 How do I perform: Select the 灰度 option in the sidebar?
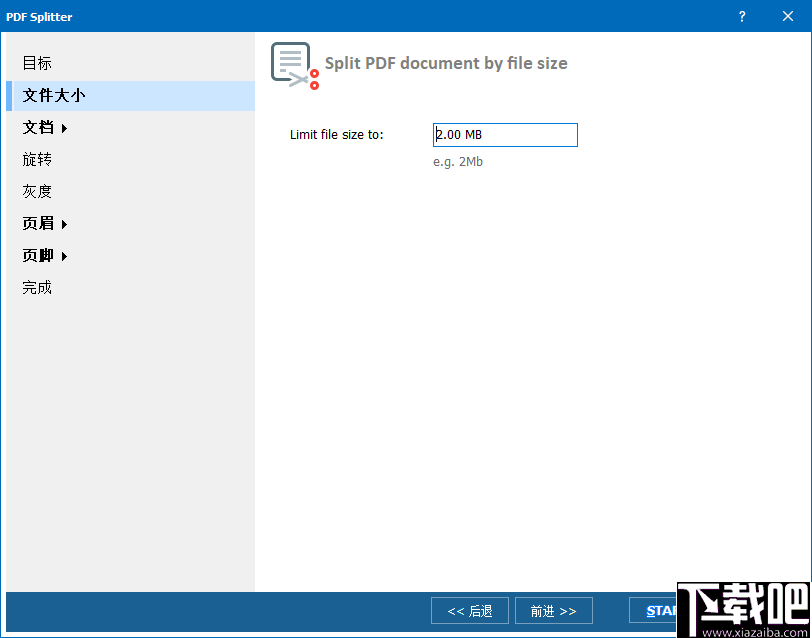pyautogui.click(x=36, y=191)
